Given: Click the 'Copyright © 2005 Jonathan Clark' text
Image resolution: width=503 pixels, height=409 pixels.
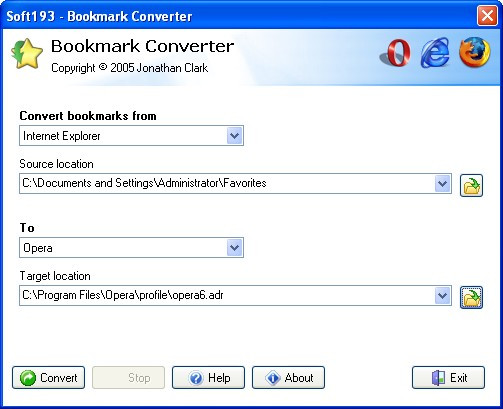Looking at the screenshot, I should click(129, 68).
